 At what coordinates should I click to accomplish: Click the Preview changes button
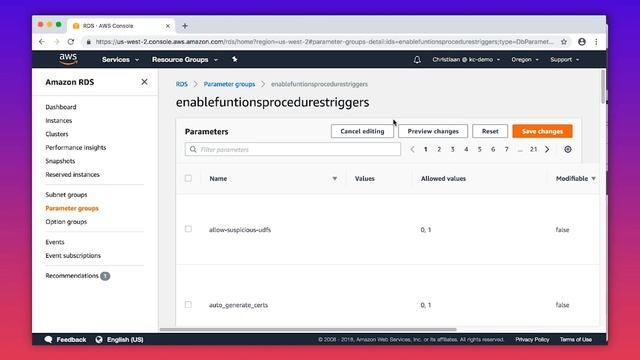click(433, 131)
